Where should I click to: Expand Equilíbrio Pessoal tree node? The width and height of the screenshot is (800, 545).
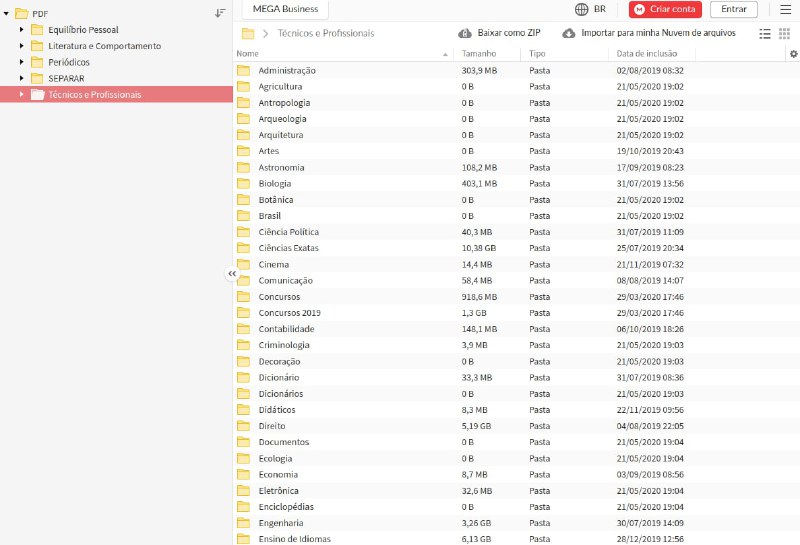21,30
